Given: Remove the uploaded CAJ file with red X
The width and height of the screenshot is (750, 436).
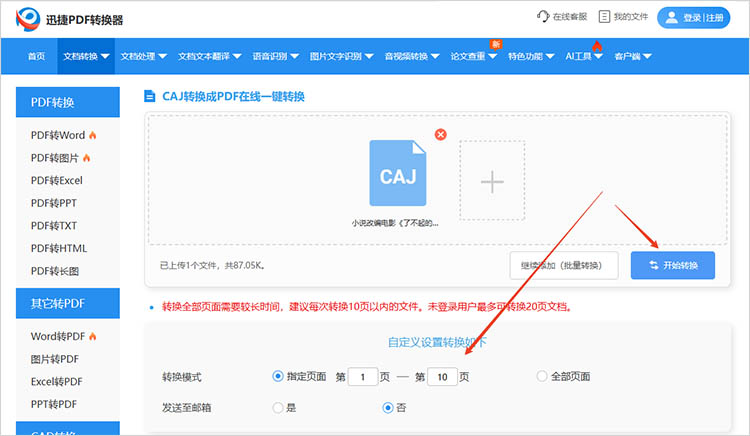Looking at the screenshot, I should 441,134.
